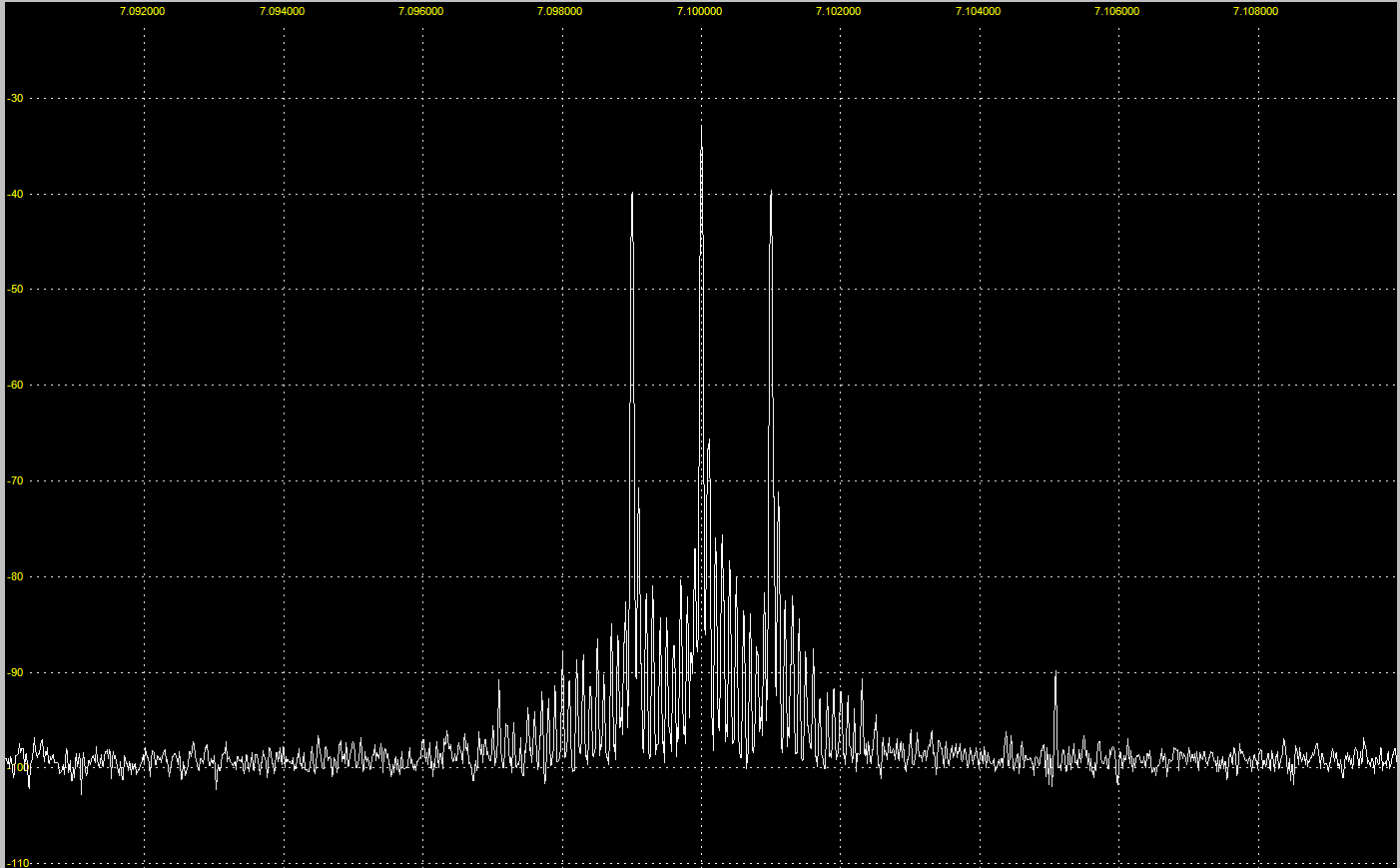Click the top of the upper sideband peak
The width and height of the screenshot is (1400, 868).
coord(771,193)
